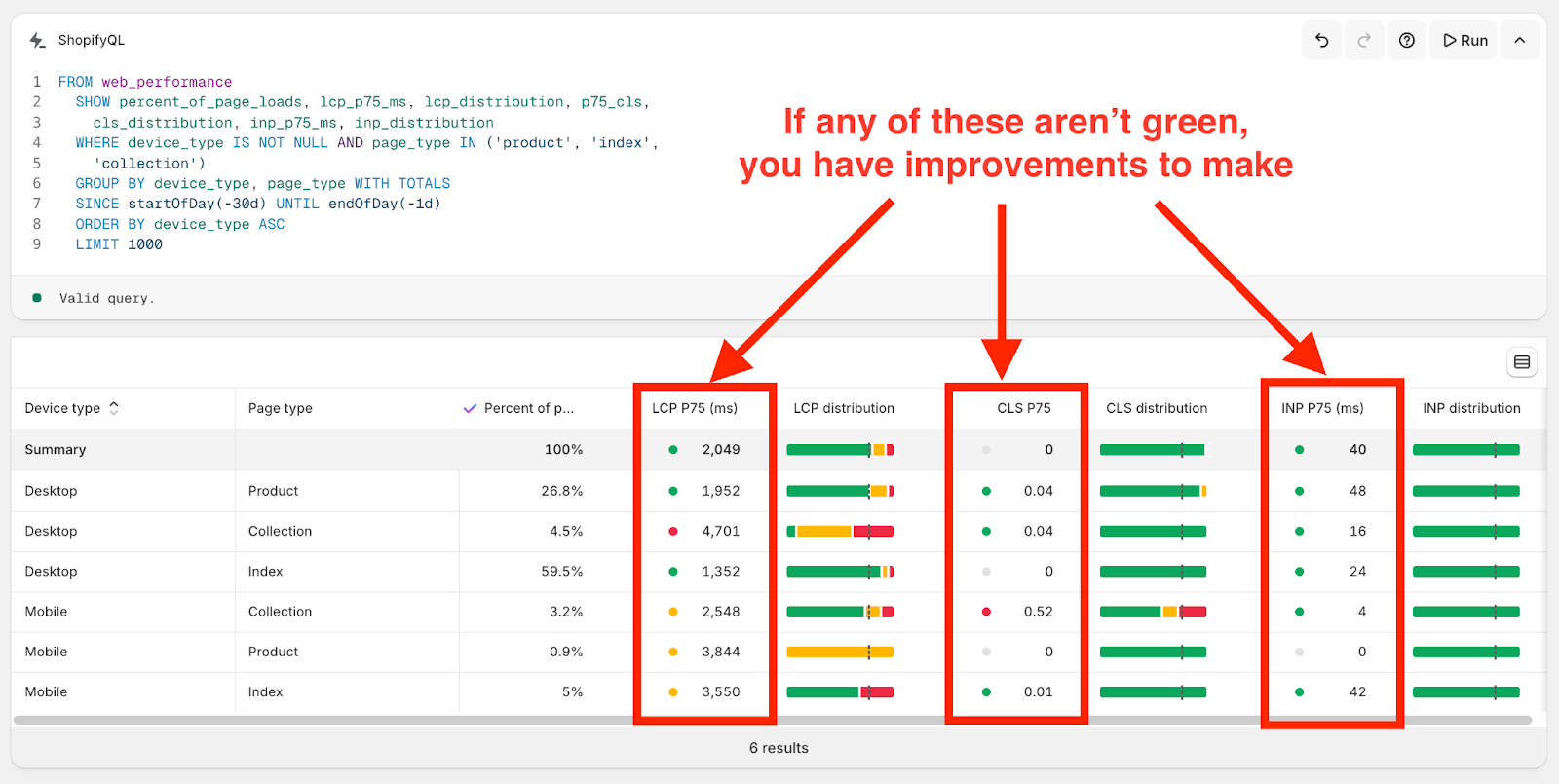Click the LCP value 3,550

tap(721, 692)
